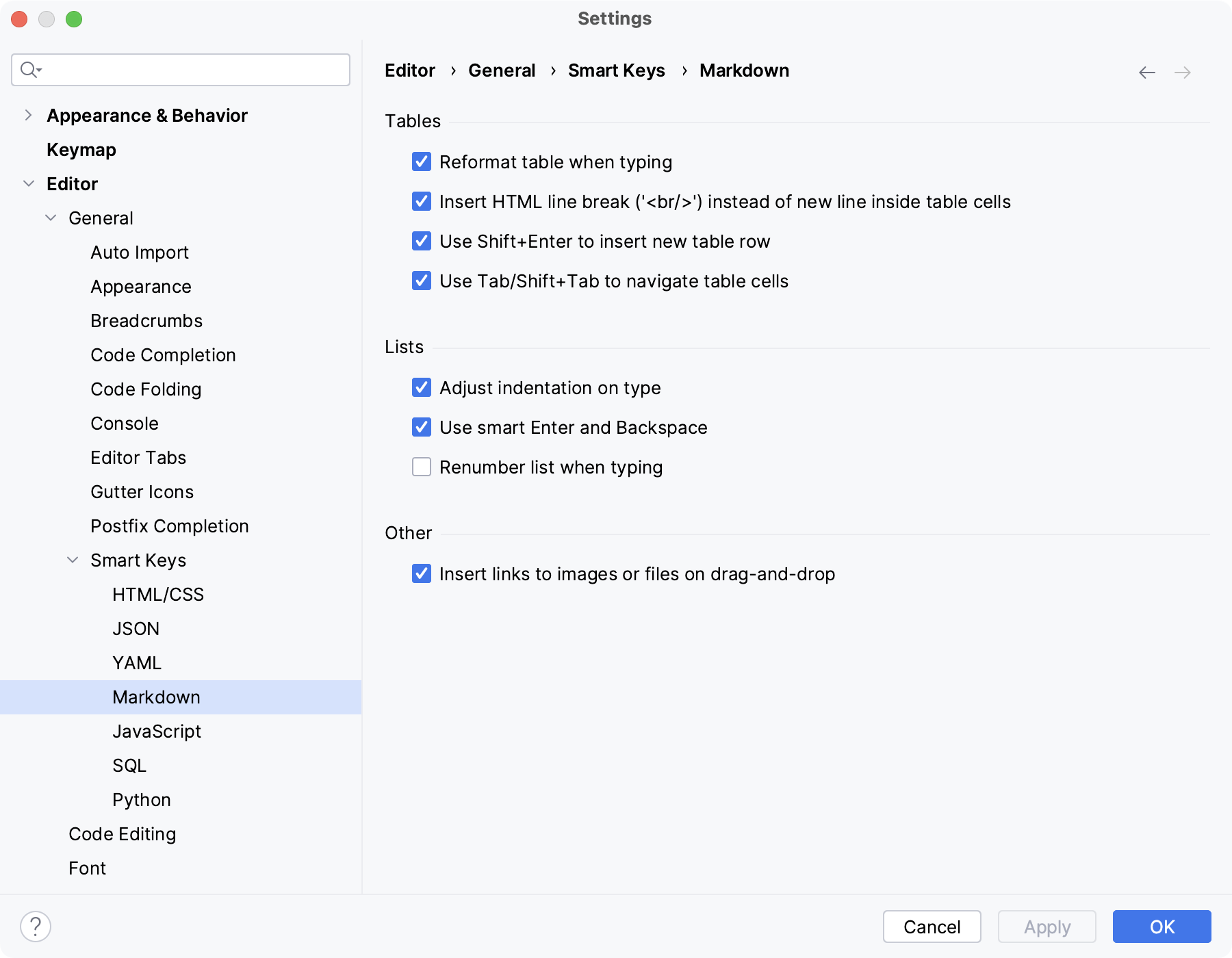Dismiss the dialog with Cancel
Image resolution: width=1232 pixels, height=958 pixels.
(931, 927)
